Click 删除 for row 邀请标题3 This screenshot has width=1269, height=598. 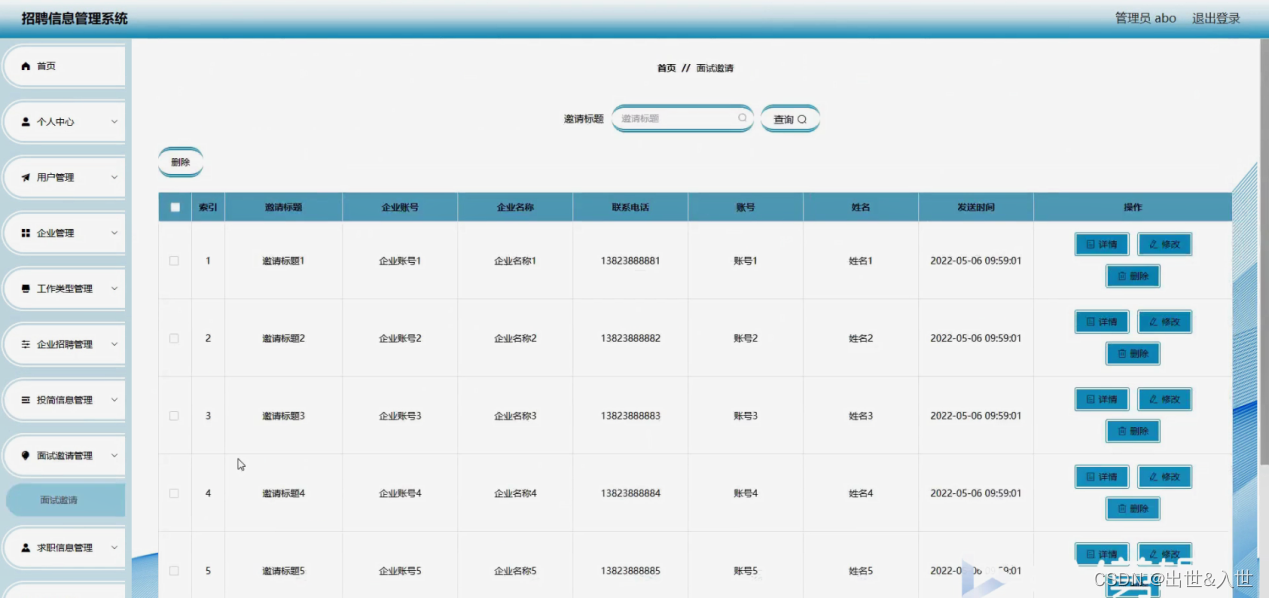[x=1133, y=431]
